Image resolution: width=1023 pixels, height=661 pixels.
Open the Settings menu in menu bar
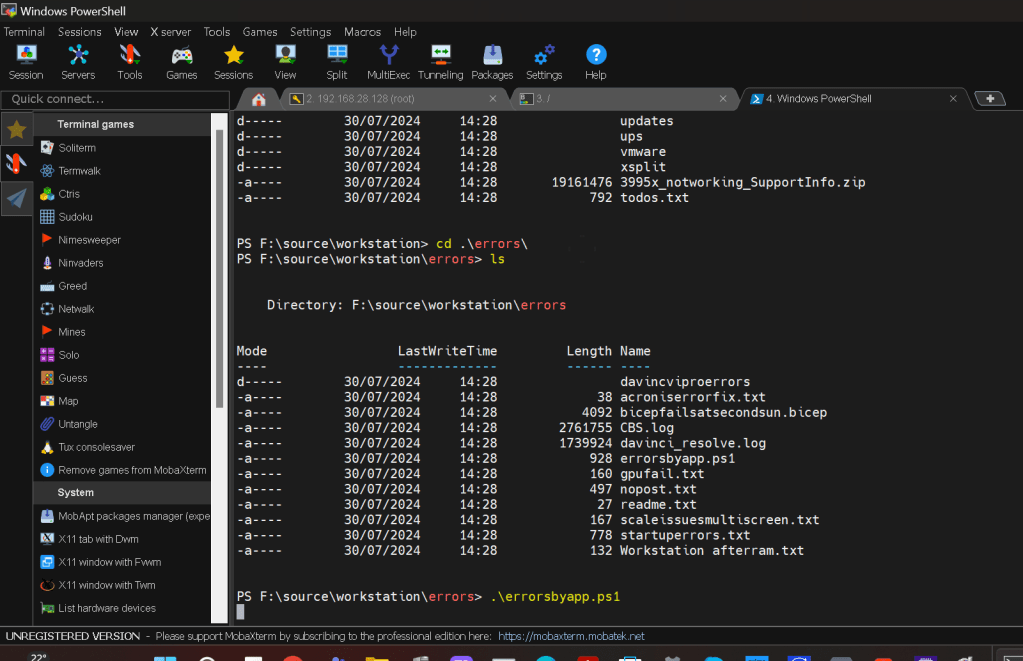coord(311,32)
